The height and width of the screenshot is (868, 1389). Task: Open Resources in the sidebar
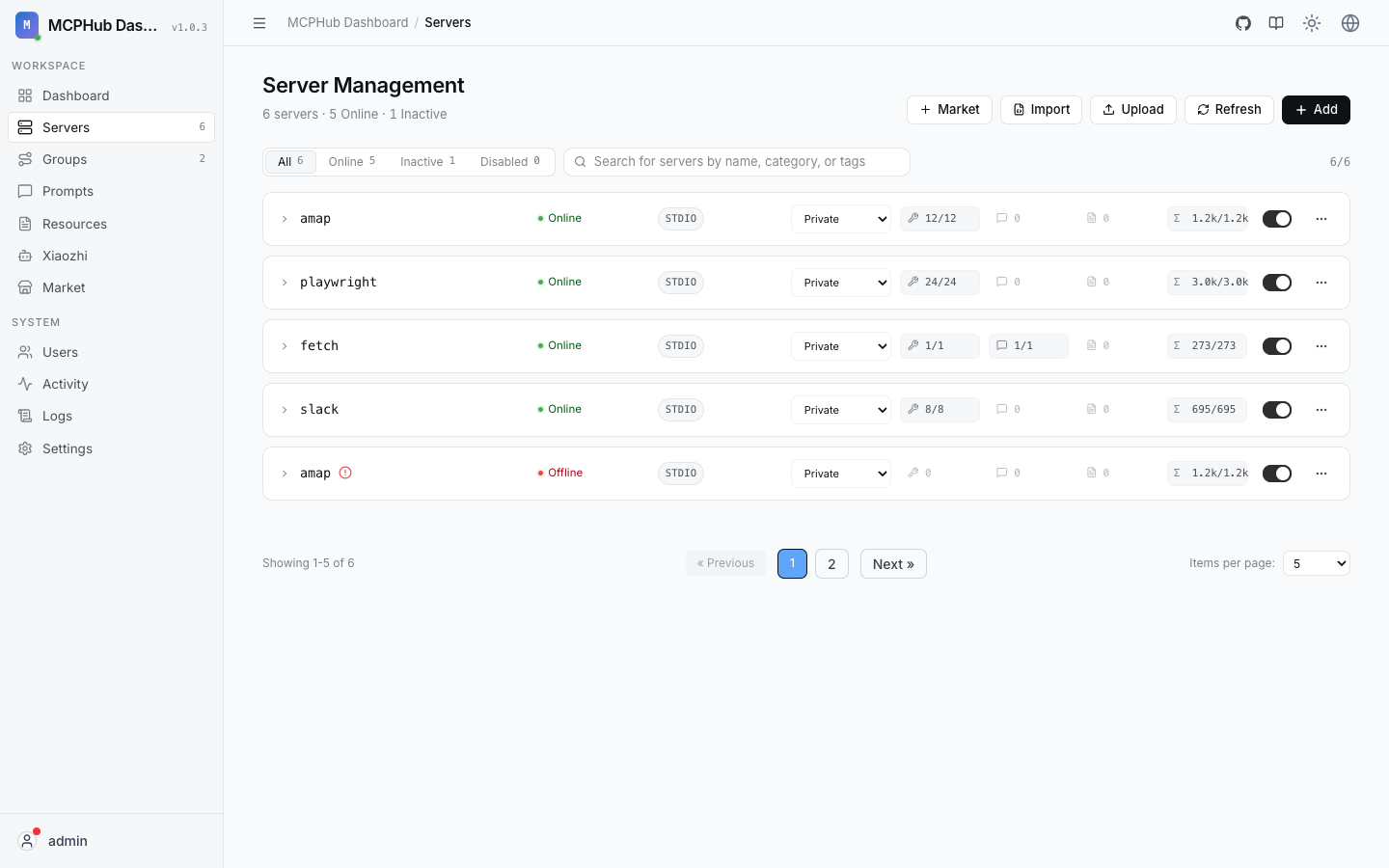(111, 224)
